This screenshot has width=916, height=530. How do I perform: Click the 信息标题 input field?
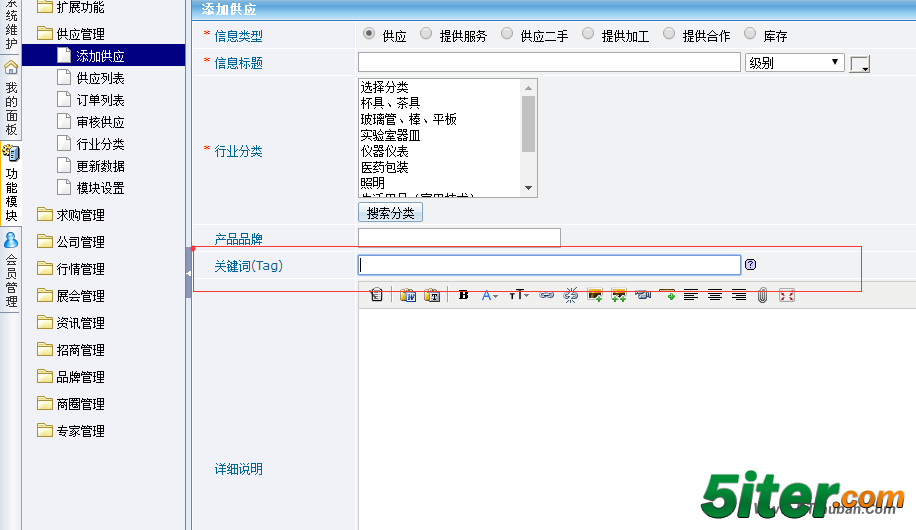click(x=549, y=63)
